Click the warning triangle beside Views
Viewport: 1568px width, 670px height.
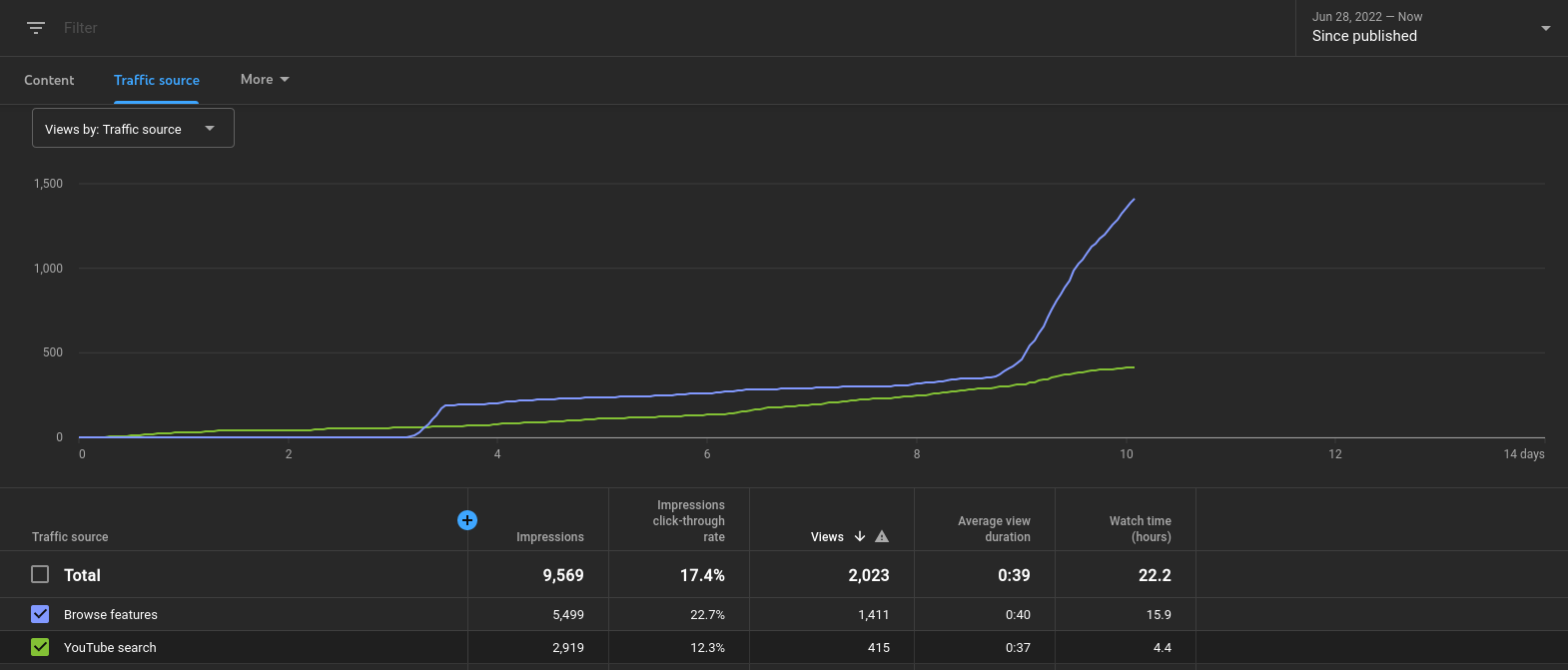[882, 536]
